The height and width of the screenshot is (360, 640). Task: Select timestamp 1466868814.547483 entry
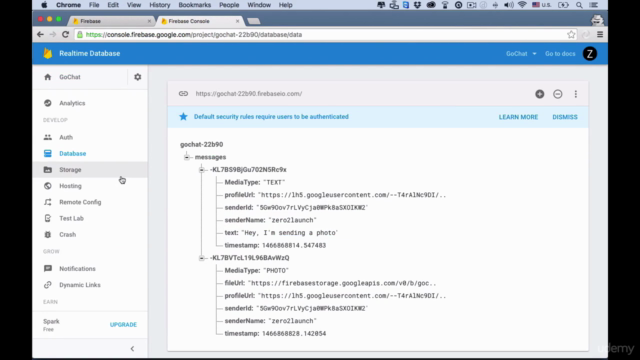275,245
